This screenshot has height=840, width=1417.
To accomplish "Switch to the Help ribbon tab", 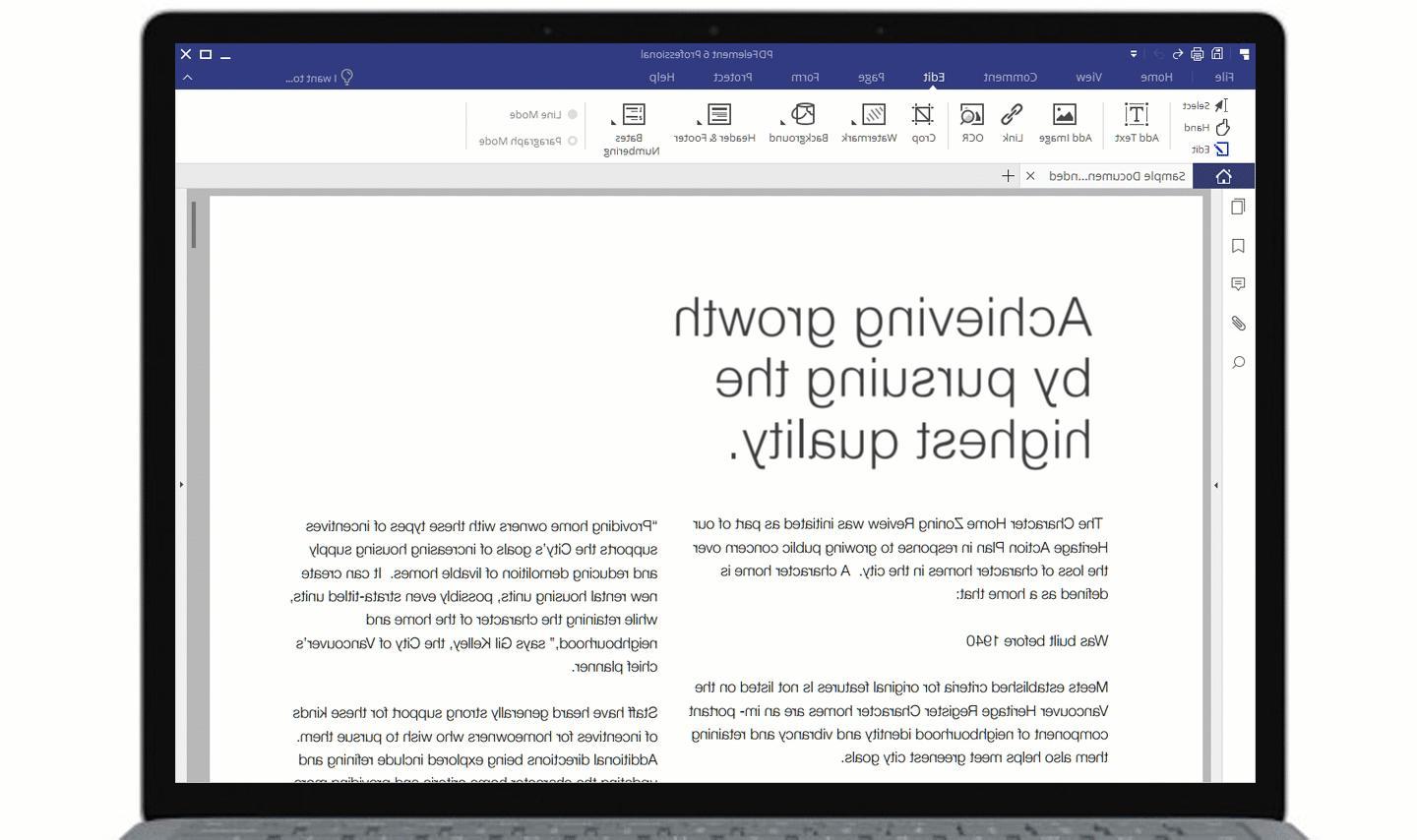I will (662, 77).
